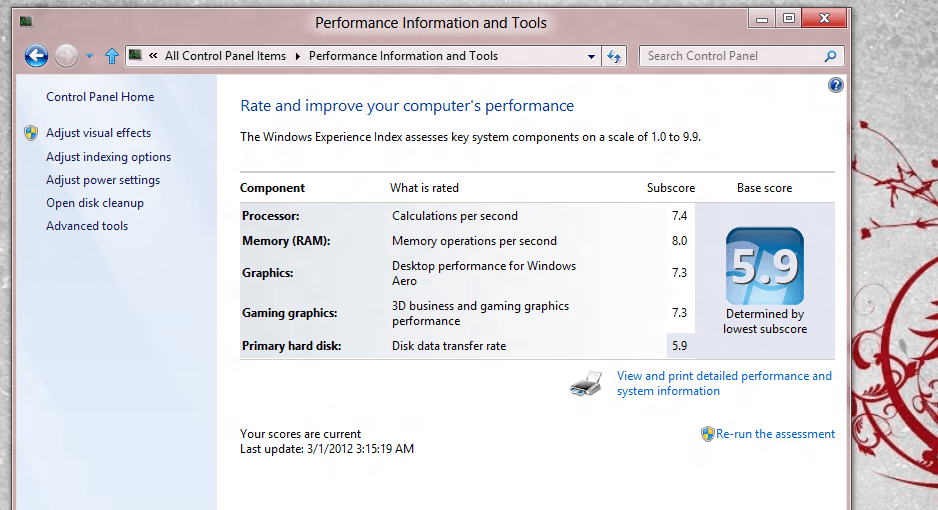This screenshot has height=510, width=938.
Task: Click View and print detailed performance link
Action: [x=724, y=383]
